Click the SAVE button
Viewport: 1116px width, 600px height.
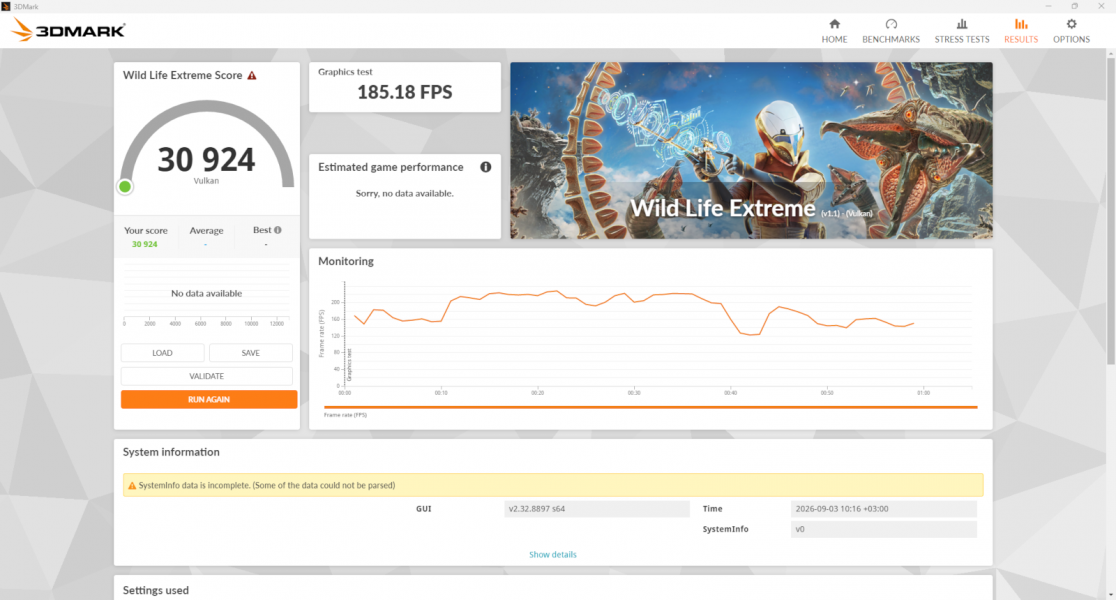point(251,353)
